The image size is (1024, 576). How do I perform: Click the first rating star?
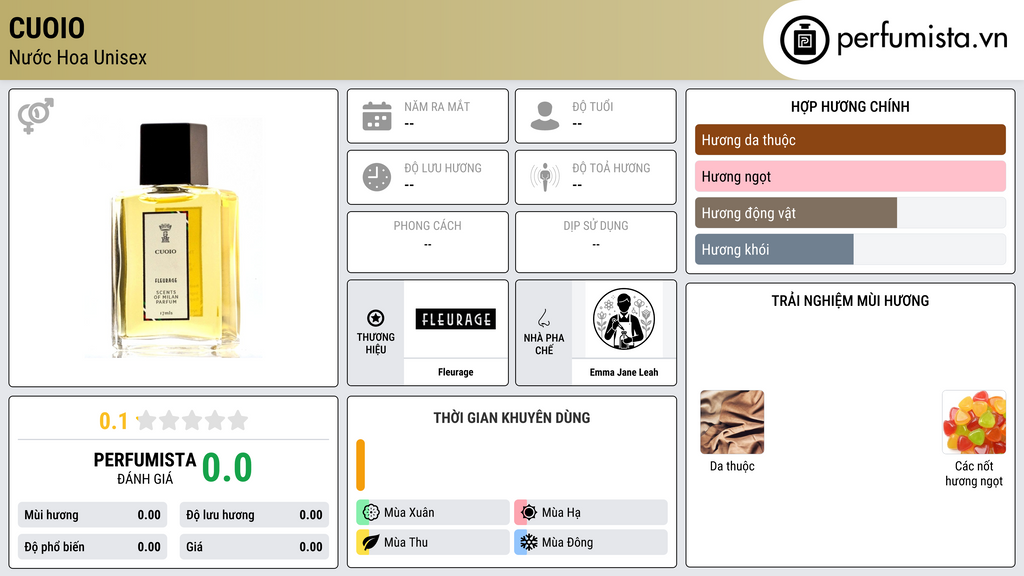(x=147, y=420)
